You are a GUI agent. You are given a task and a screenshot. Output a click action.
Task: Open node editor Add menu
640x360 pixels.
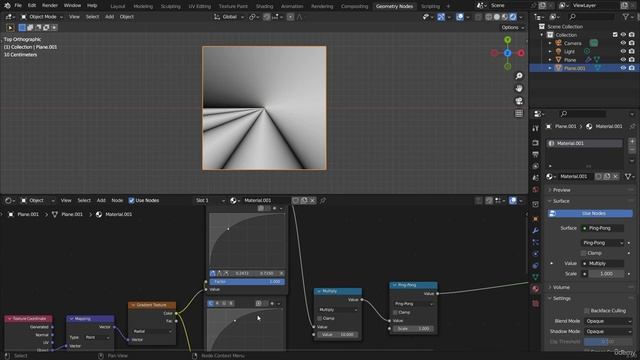click(101, 200)
